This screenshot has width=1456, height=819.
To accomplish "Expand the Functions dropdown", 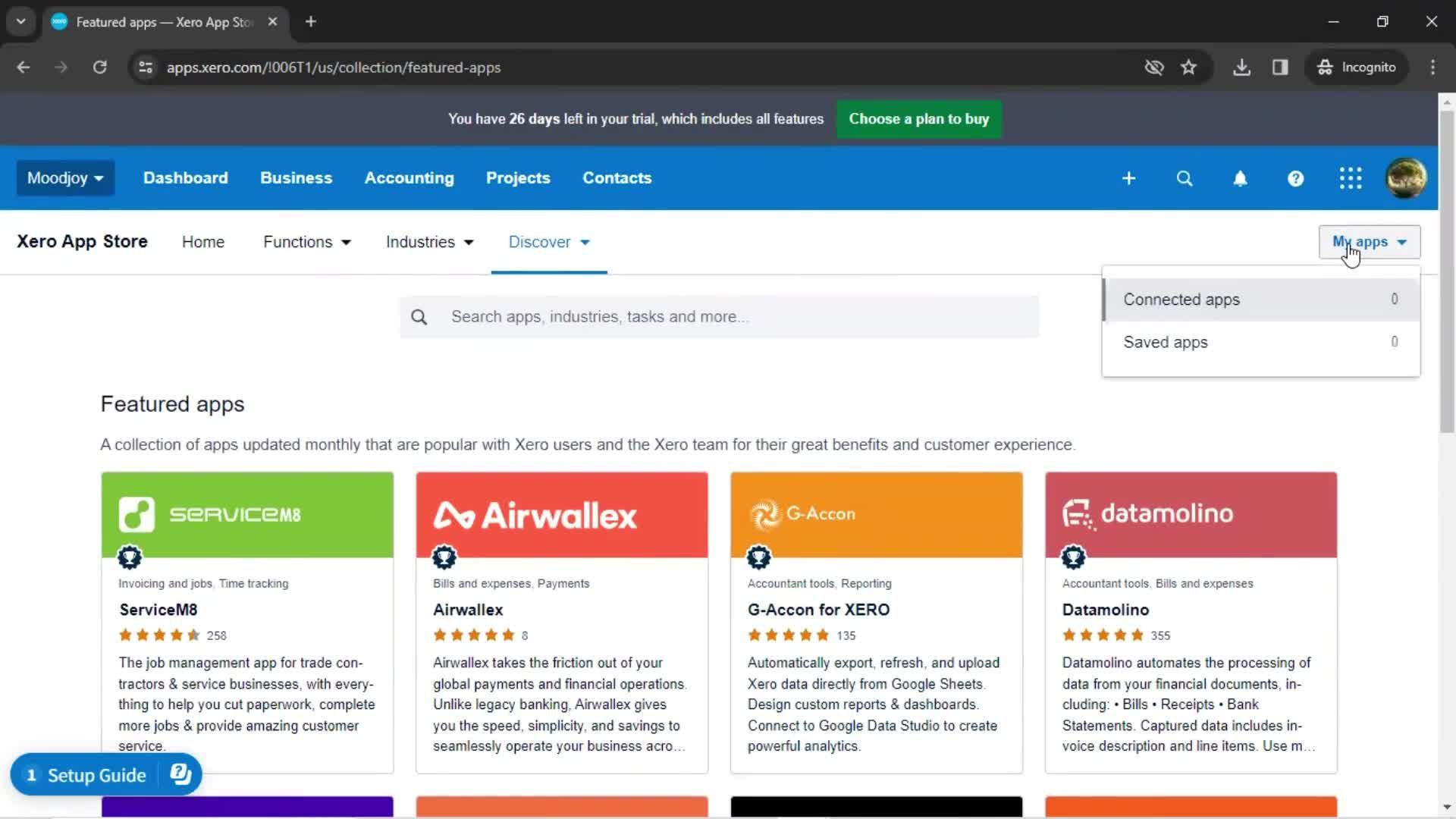I will [306, 242].
